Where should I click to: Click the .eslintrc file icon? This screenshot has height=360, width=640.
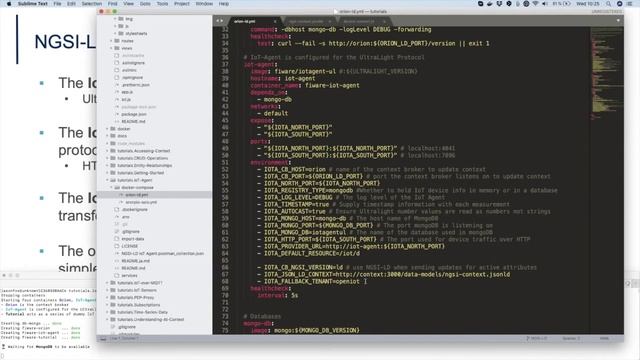tap(117, 70)
